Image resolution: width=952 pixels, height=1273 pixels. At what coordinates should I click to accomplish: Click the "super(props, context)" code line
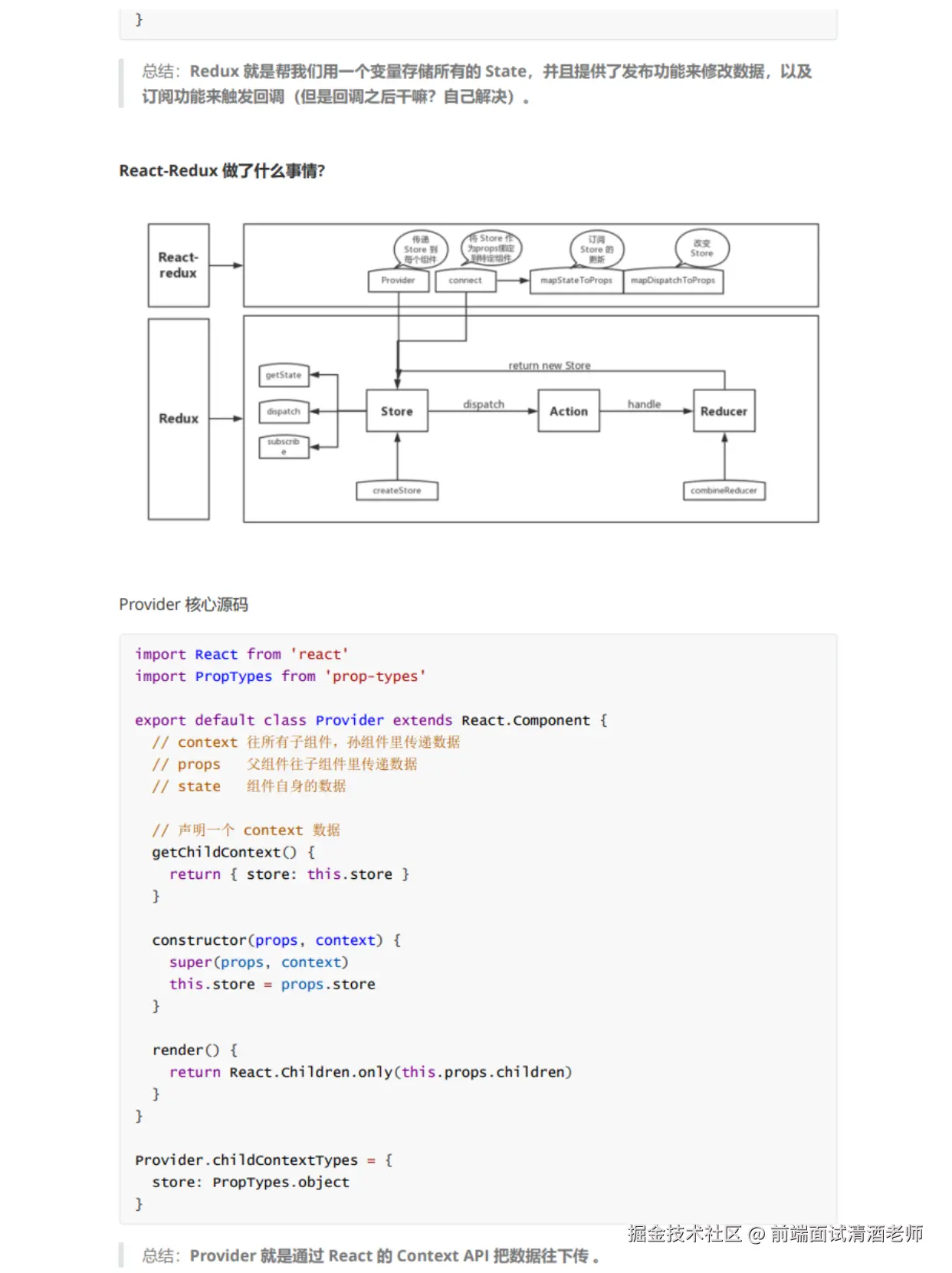coord(259,962)
